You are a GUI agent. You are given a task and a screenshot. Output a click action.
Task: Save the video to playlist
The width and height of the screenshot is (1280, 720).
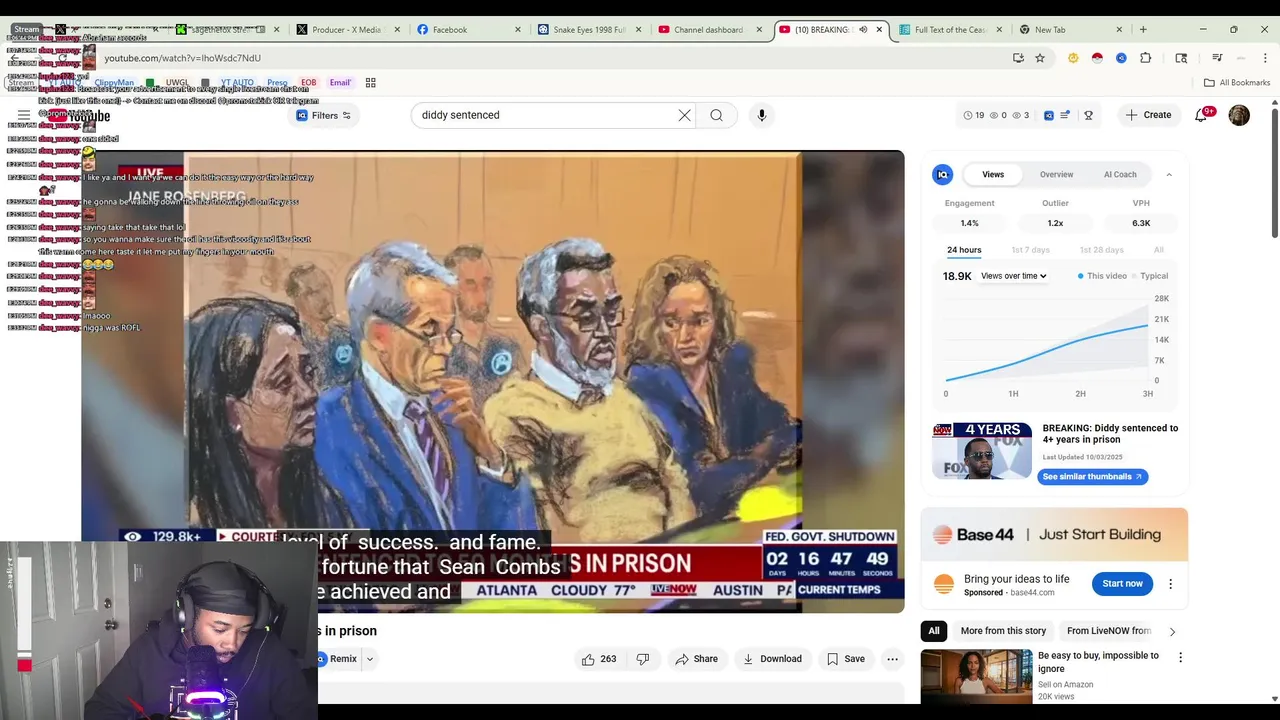[x=846, y=659]
